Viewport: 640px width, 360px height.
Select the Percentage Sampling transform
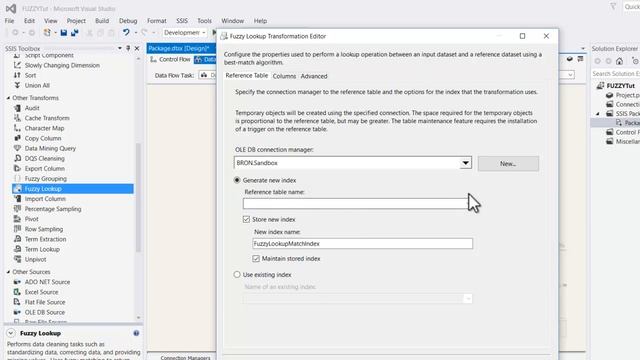click(53, 209)
